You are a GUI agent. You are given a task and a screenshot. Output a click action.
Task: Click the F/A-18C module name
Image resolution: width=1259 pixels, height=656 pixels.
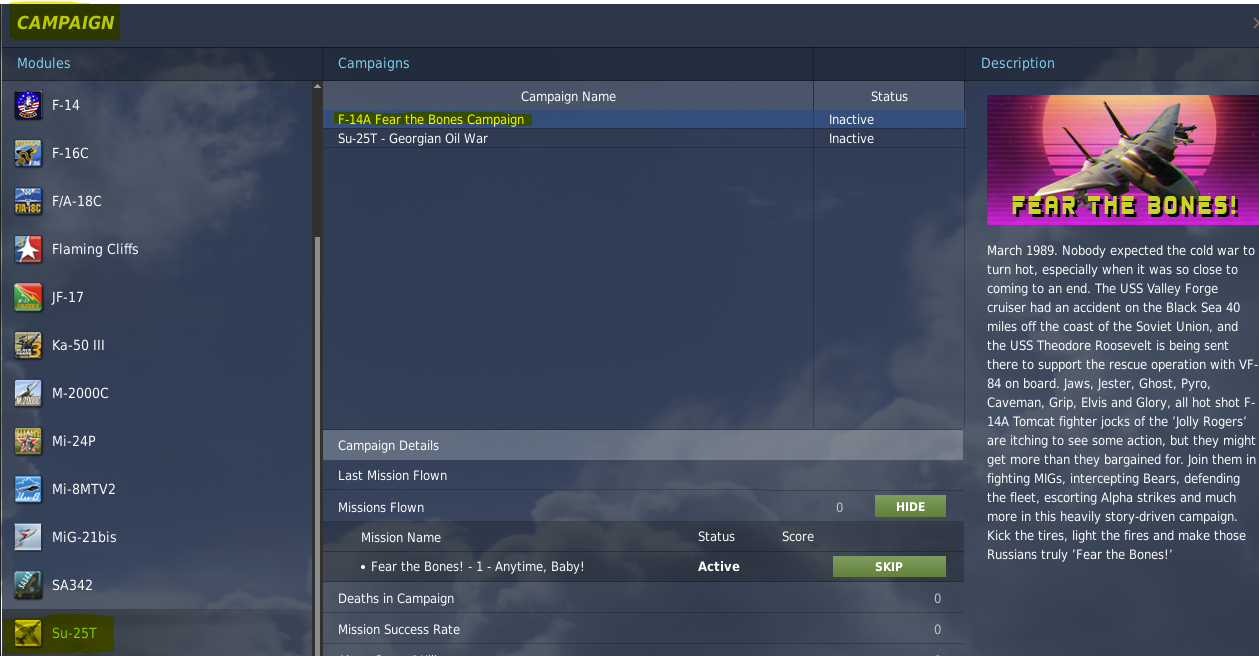[x=77, y=201]
